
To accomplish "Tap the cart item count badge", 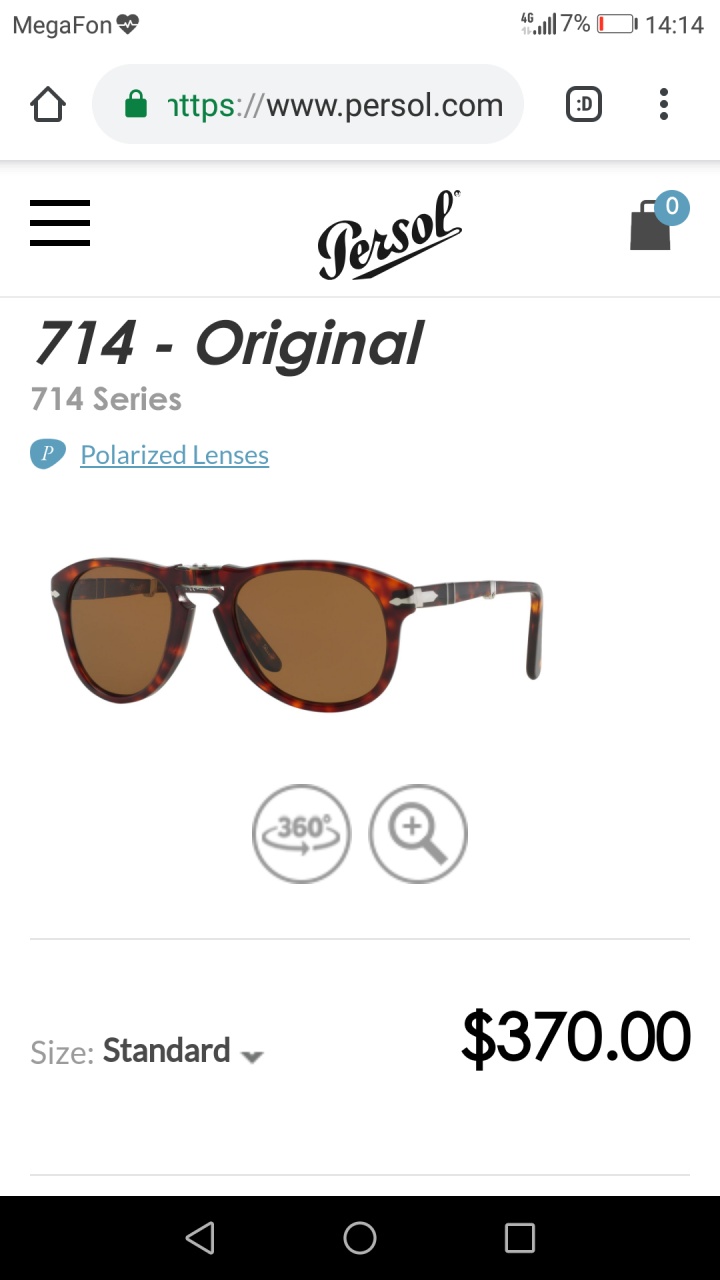I will coord(672,207).
